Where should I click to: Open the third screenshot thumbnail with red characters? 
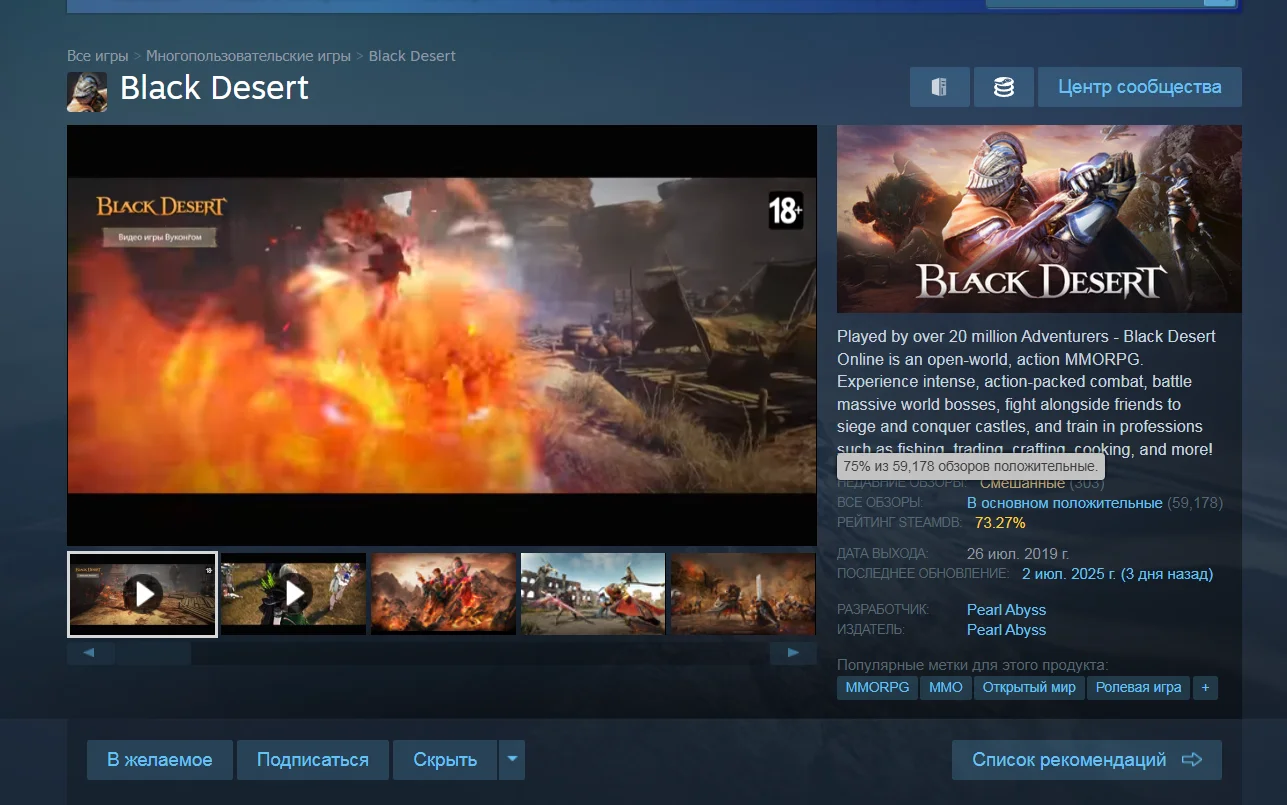tap(443, 594)
